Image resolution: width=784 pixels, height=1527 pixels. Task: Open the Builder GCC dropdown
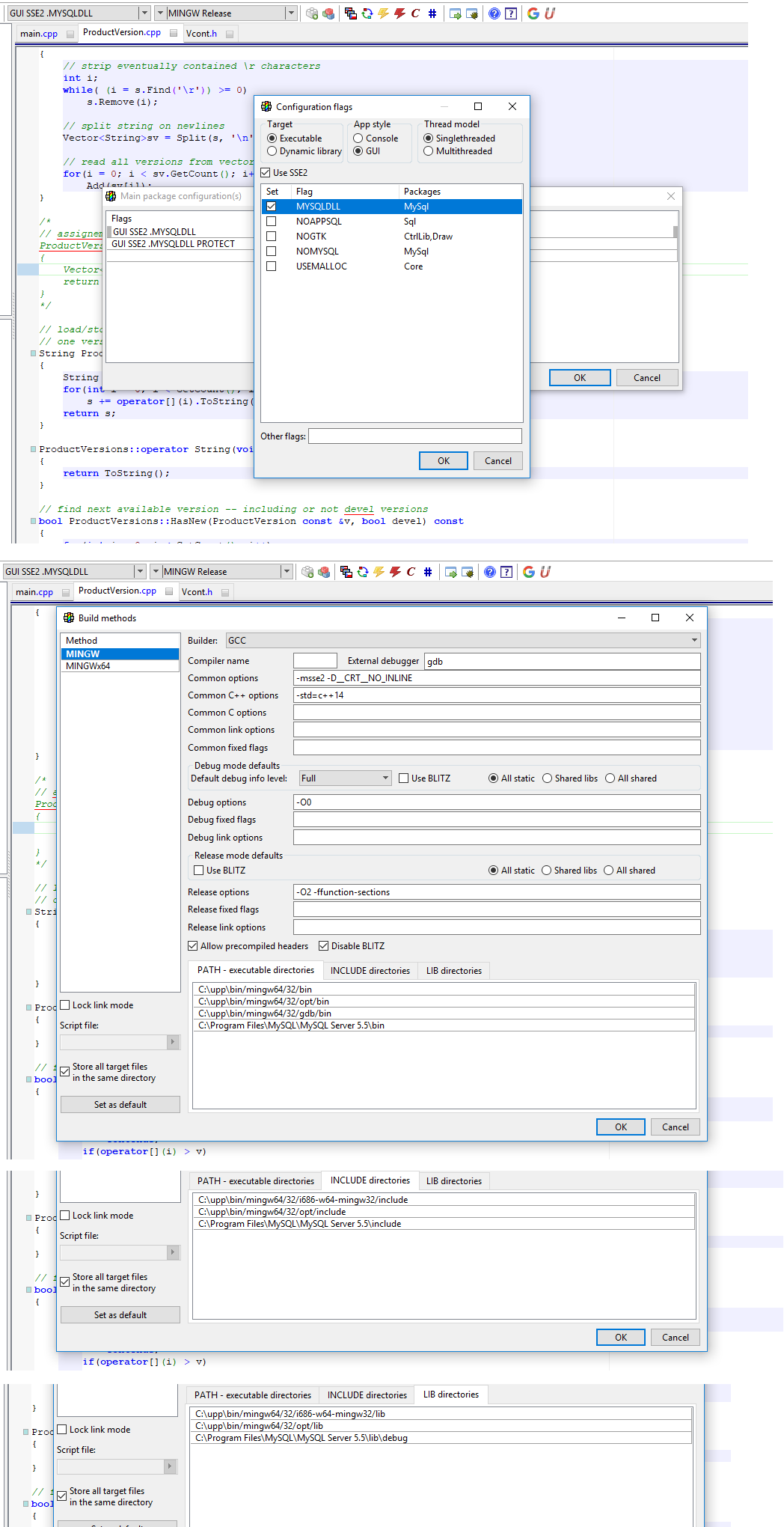pos(694,641)
